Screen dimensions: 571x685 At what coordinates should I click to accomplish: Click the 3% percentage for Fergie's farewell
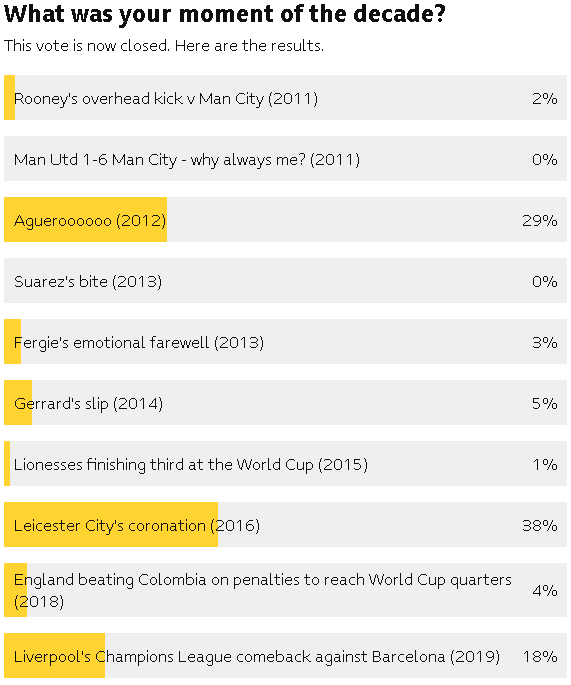tap(544, 342)
